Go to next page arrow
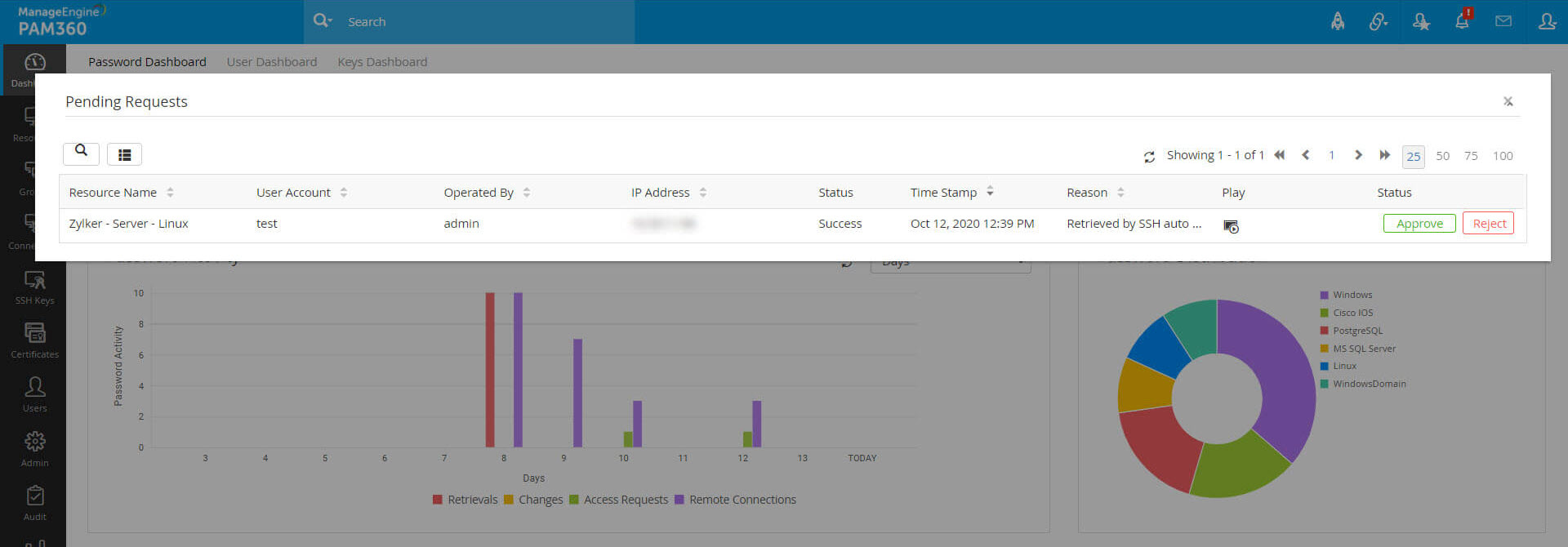Viewport: 1568px width, 547px height. (x=1358, y=155)
